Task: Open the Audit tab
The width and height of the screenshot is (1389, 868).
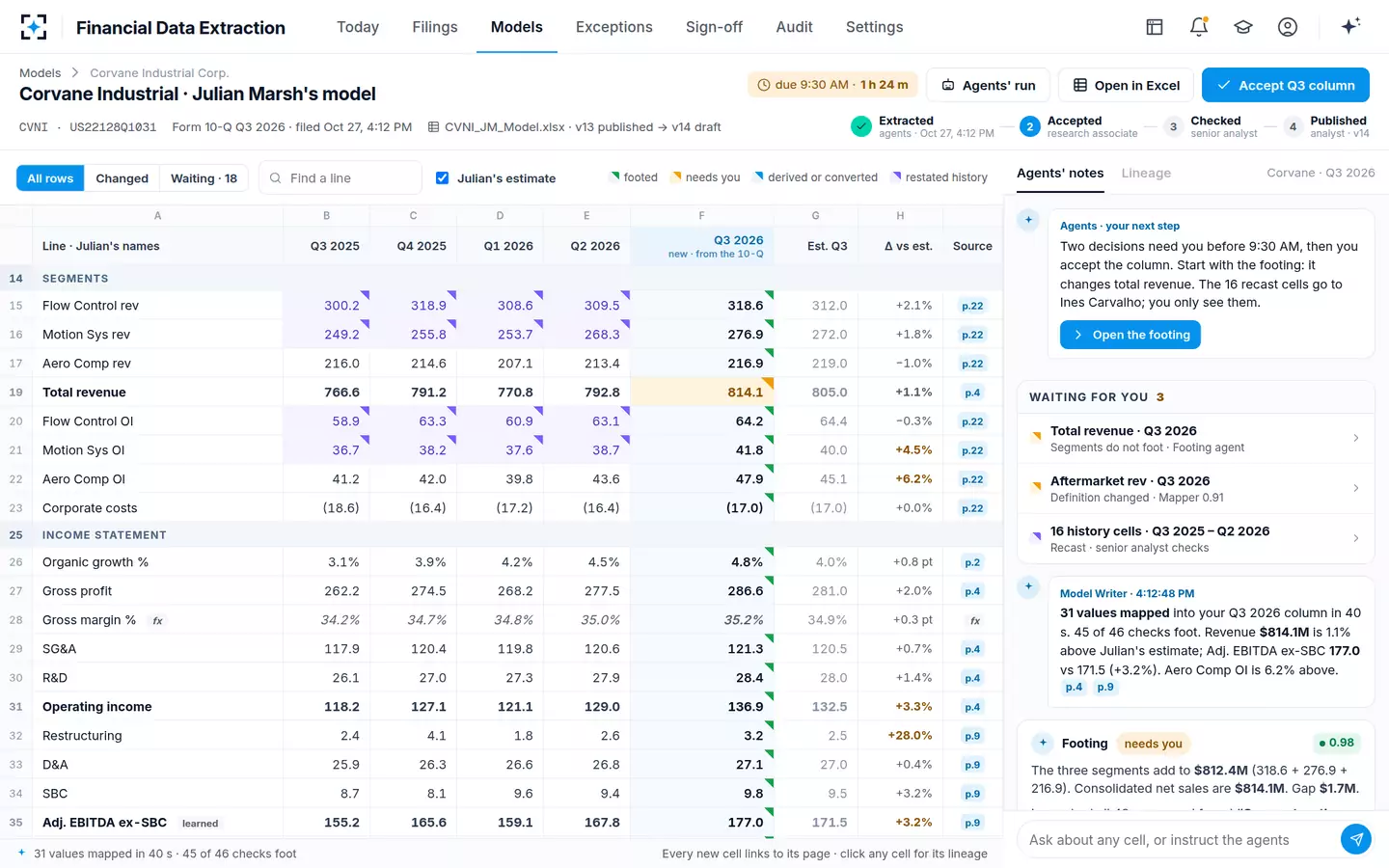Action: click(794, 27)
